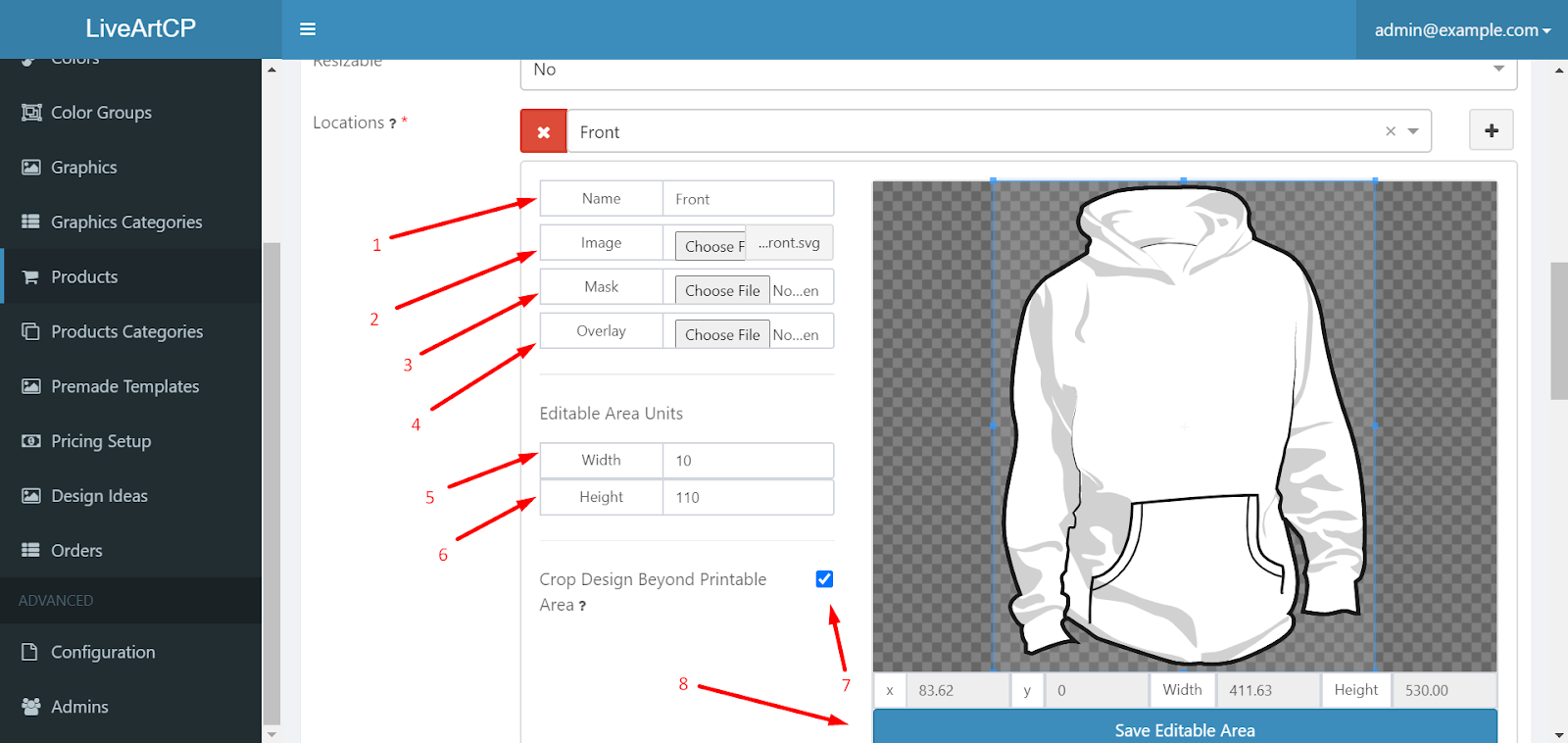
Task: Click the Pricing Setup money icon
Action: [x=31, y=441]
